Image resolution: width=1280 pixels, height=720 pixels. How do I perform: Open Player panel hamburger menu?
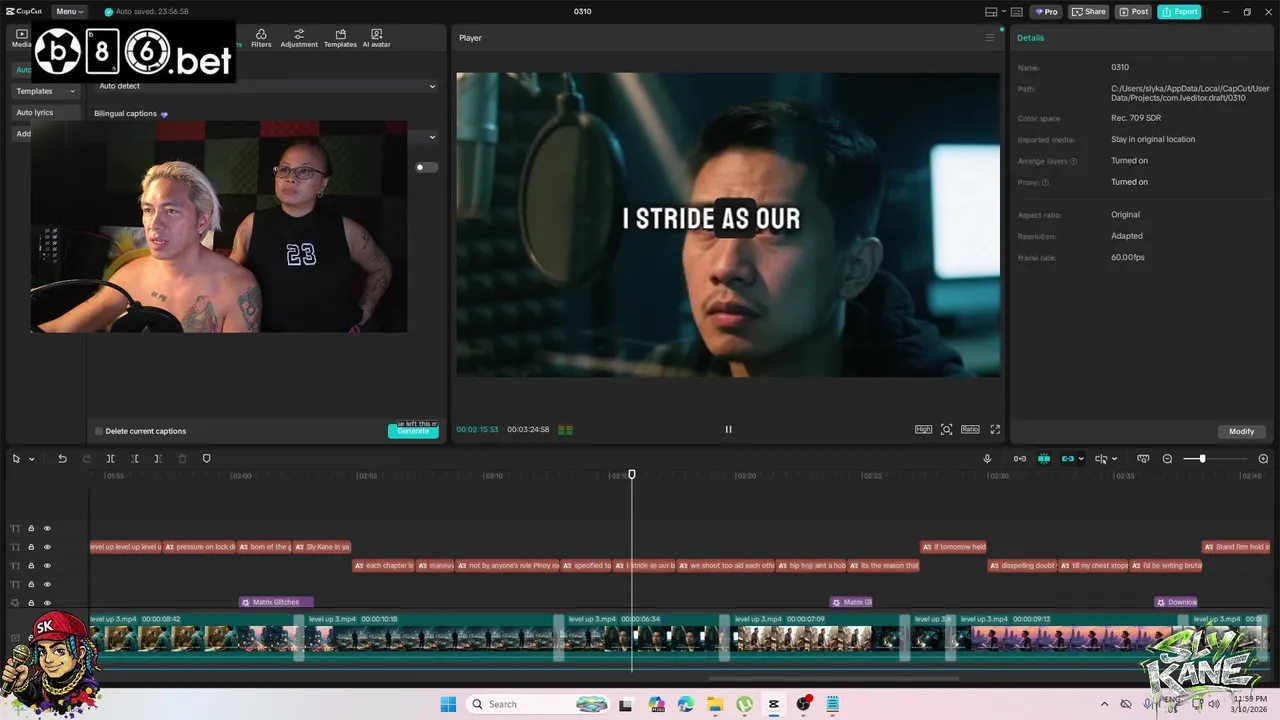[990, 38]
